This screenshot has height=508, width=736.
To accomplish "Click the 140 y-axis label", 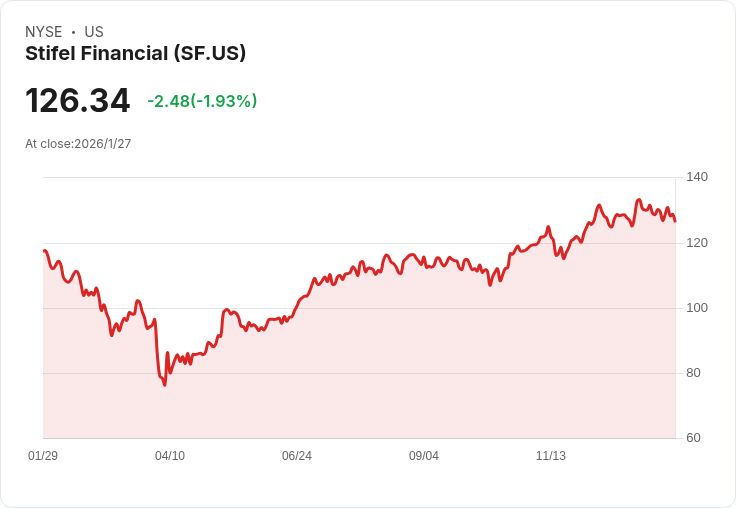I will point(697,177).
